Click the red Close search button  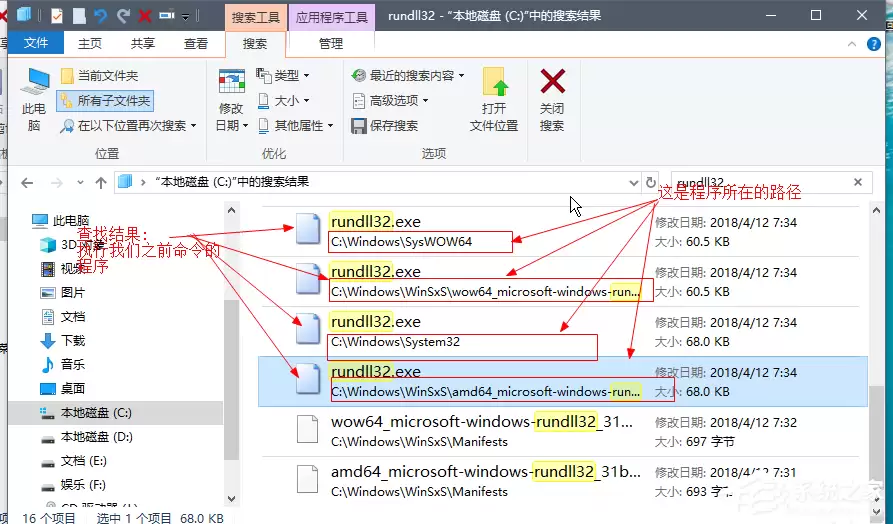point(552,101)
